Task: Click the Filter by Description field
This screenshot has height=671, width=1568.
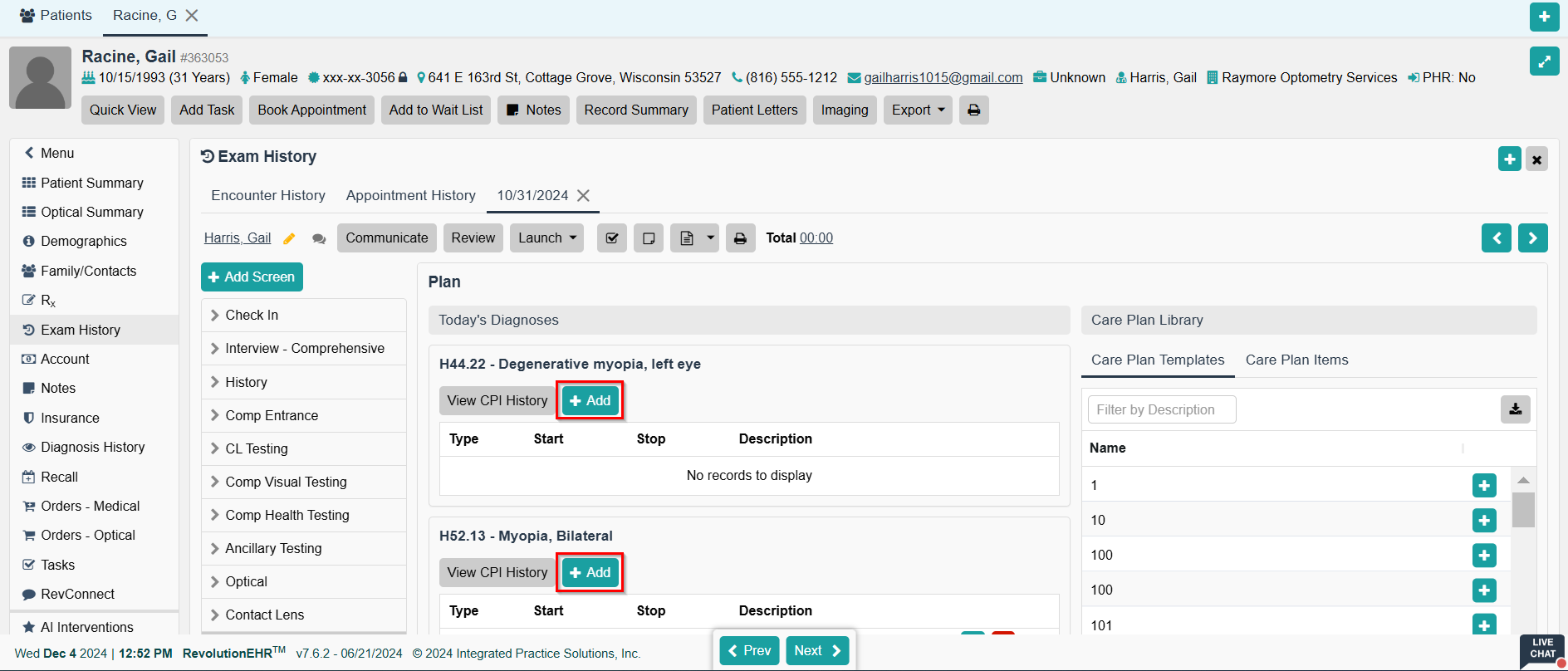Action: coord(1161,409)
